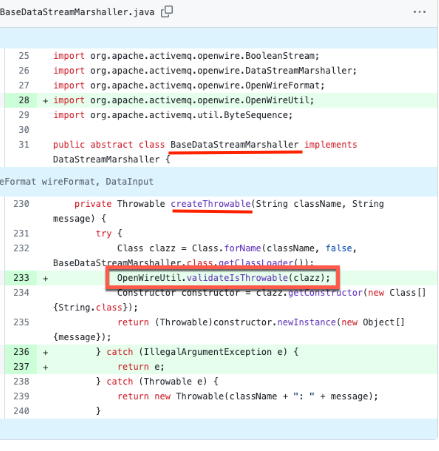Click the plus marker on line 233
The image size is (439, 451).
[45, 278]
